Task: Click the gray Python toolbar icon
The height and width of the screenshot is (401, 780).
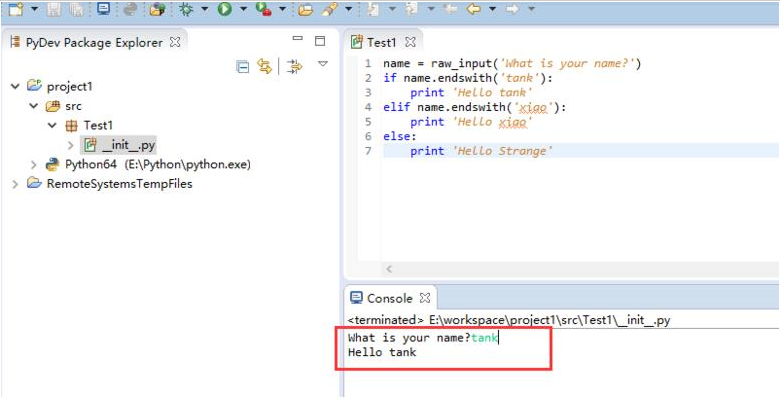Action: click(x=130, y=9)
